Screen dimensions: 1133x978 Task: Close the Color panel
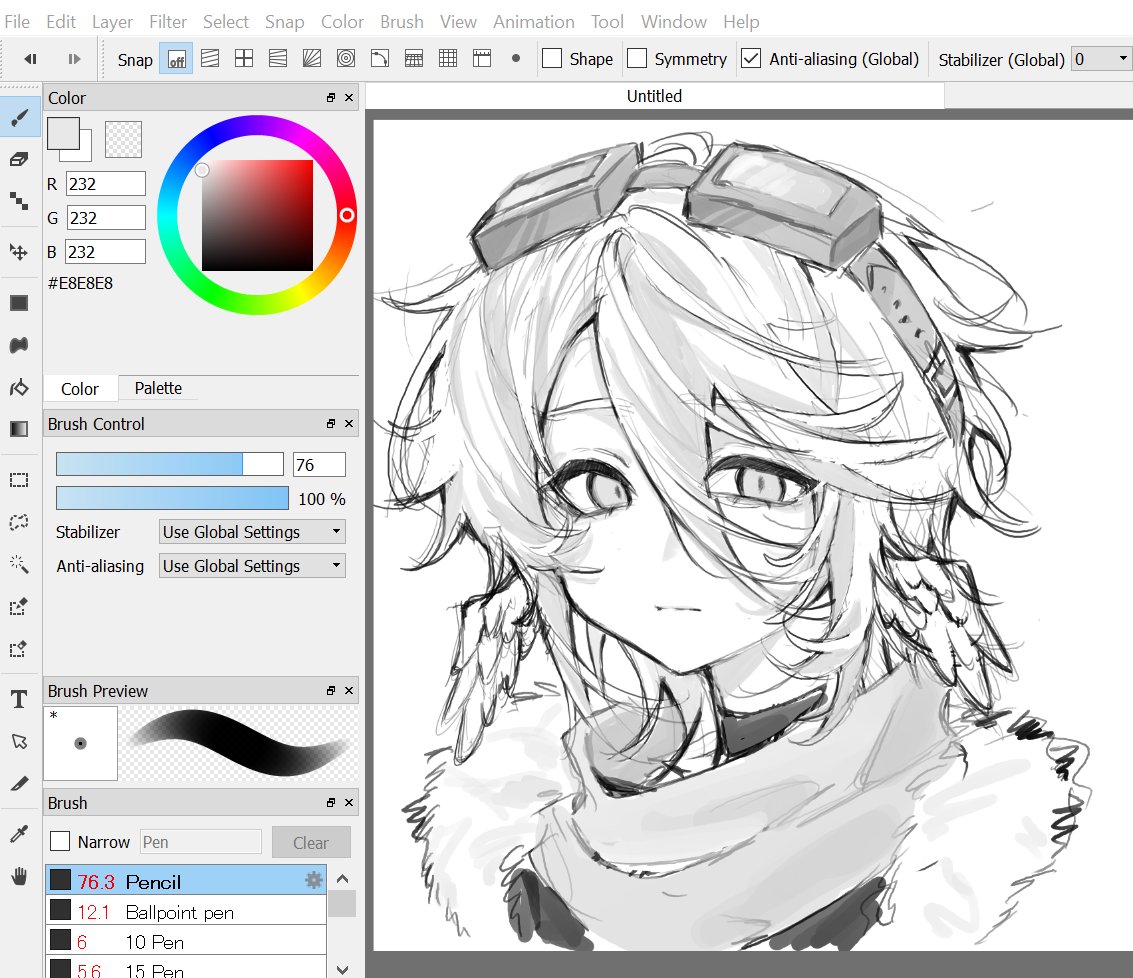coord(349,98)
